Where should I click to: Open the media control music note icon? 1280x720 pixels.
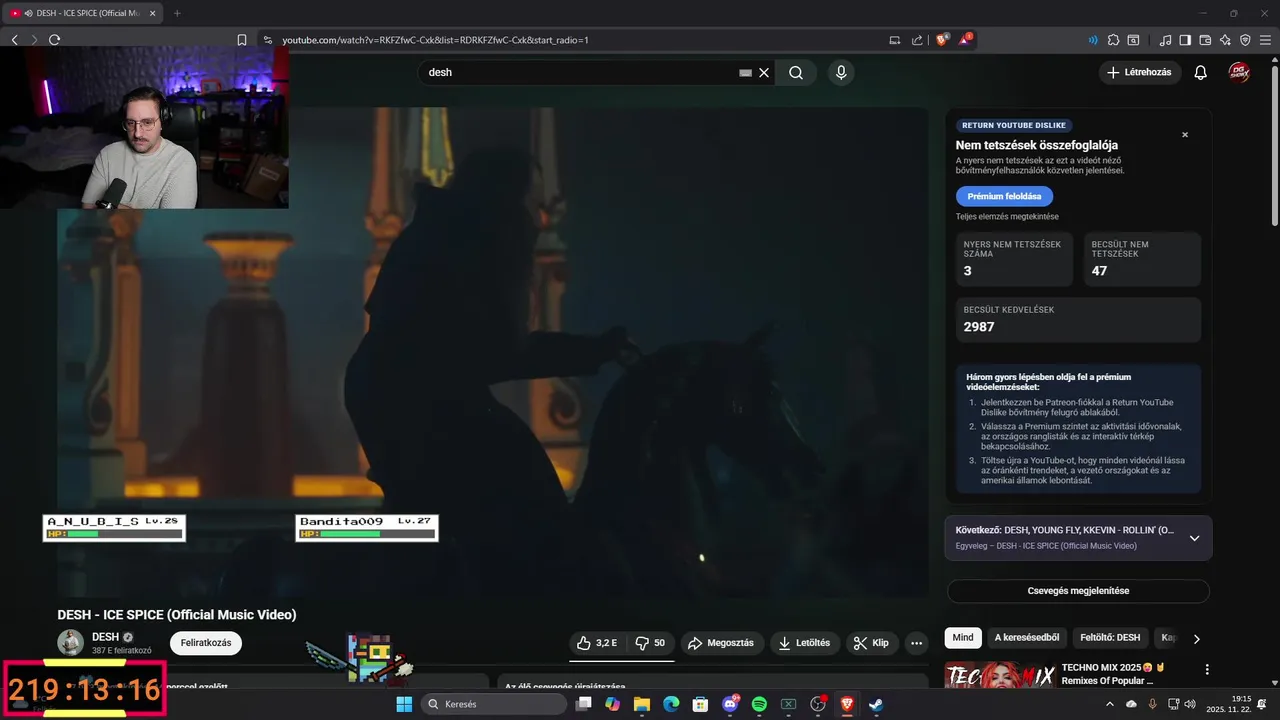1165,40
